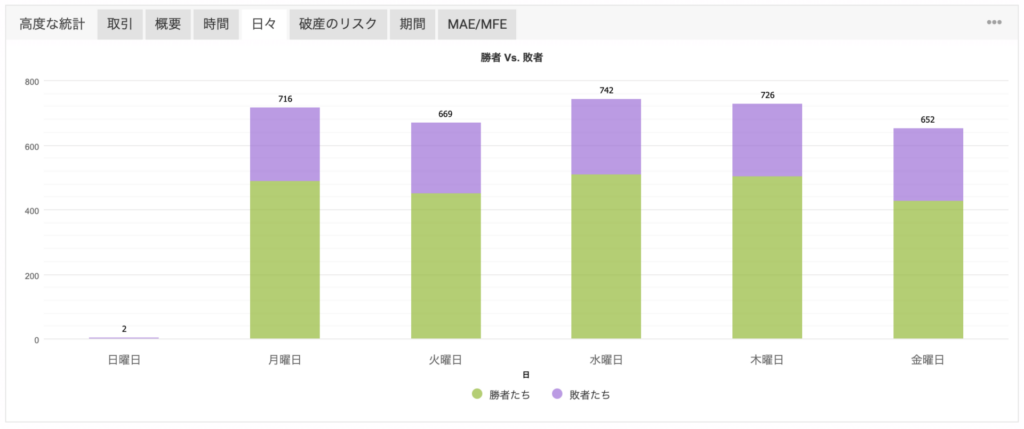Click the chart title 勝者 Vs. 敗者
This screenshot has height=429, width=1024.
point(512,57)
